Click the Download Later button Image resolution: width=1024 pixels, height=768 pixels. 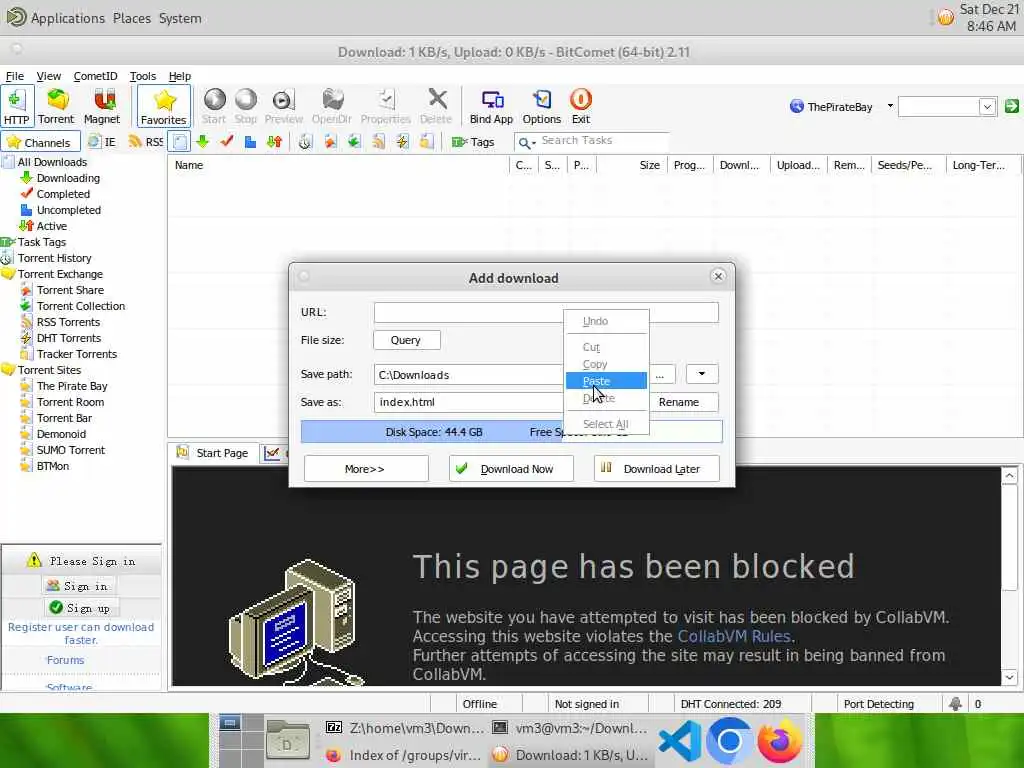(656, 469)
